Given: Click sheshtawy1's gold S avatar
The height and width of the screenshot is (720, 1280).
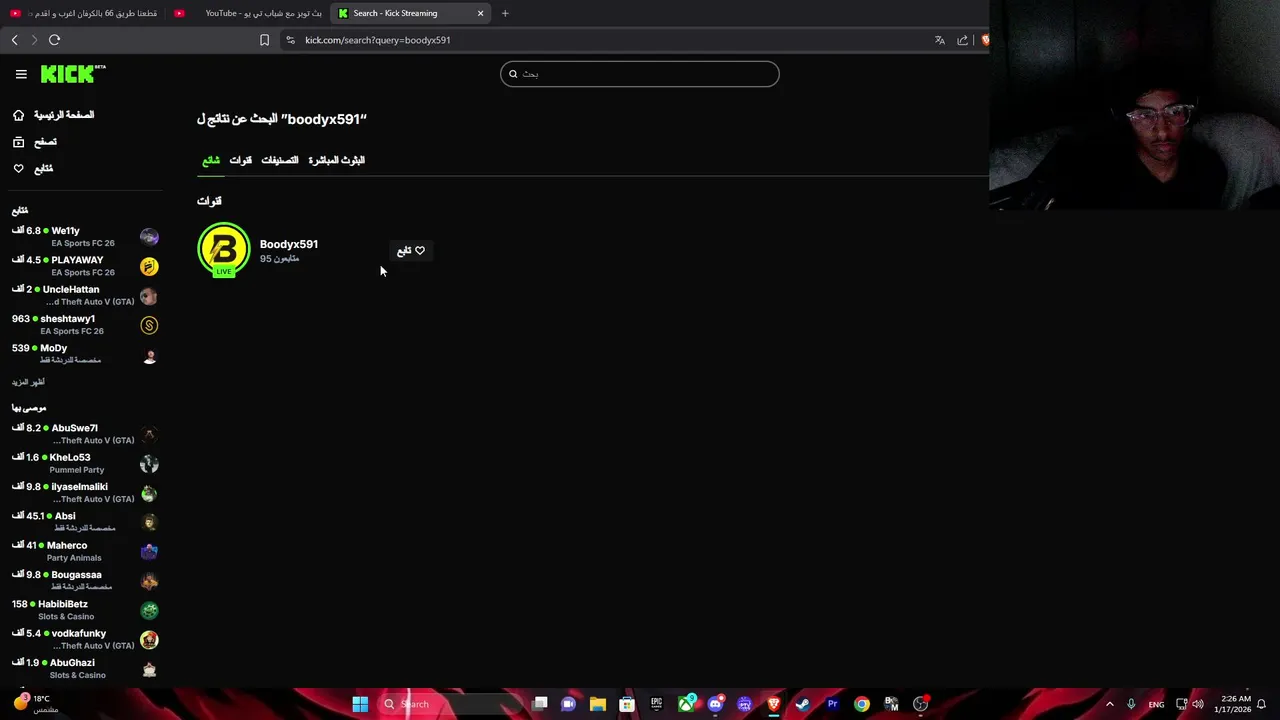Looking at the screenshot, I should (149, 325).
